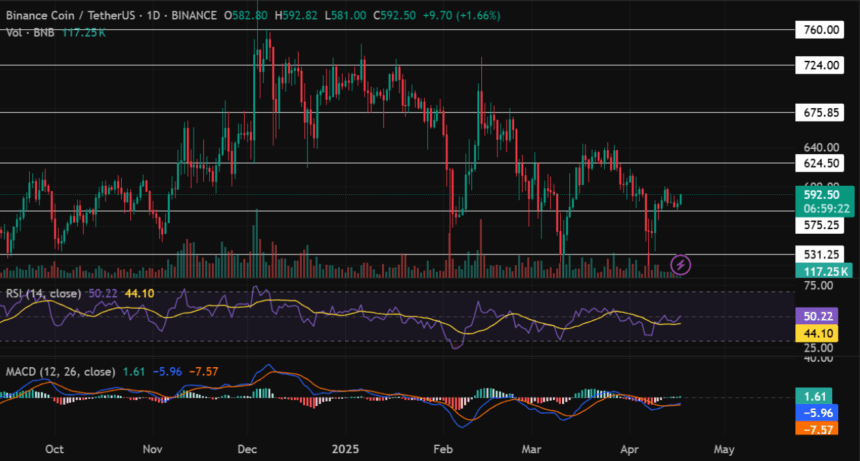Click the 640.00 price scale value
The width and height of the screenshot is (860, 461).
[821, 147]
